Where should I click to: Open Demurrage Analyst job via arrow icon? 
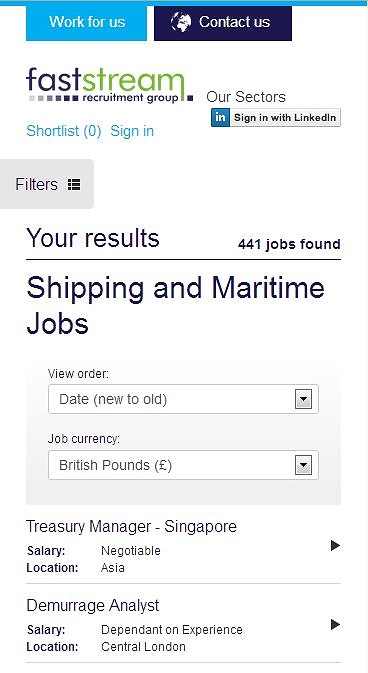click(x=335, y=624)
